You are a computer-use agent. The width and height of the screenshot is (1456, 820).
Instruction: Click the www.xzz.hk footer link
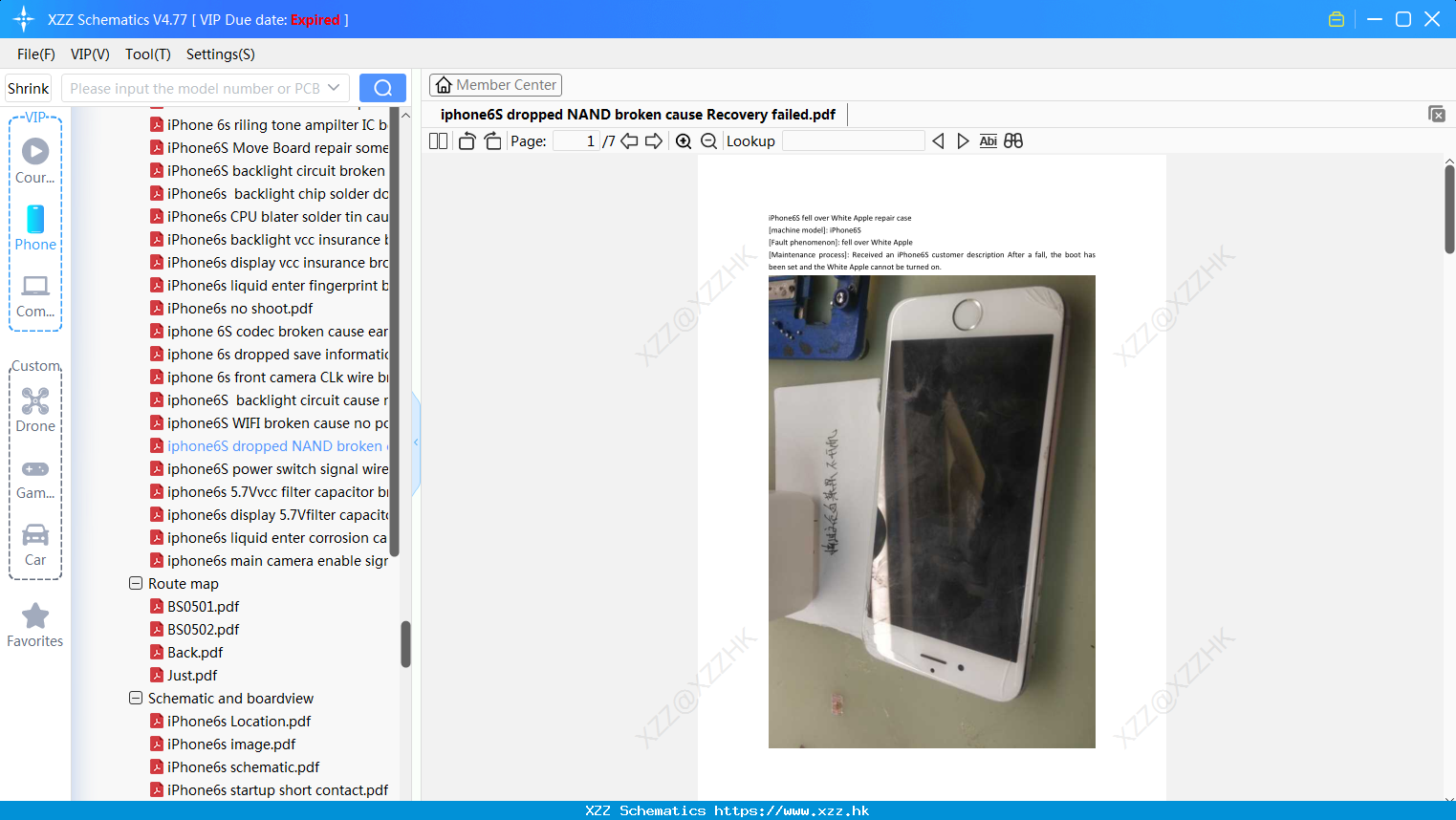click(x=792, y=810)
